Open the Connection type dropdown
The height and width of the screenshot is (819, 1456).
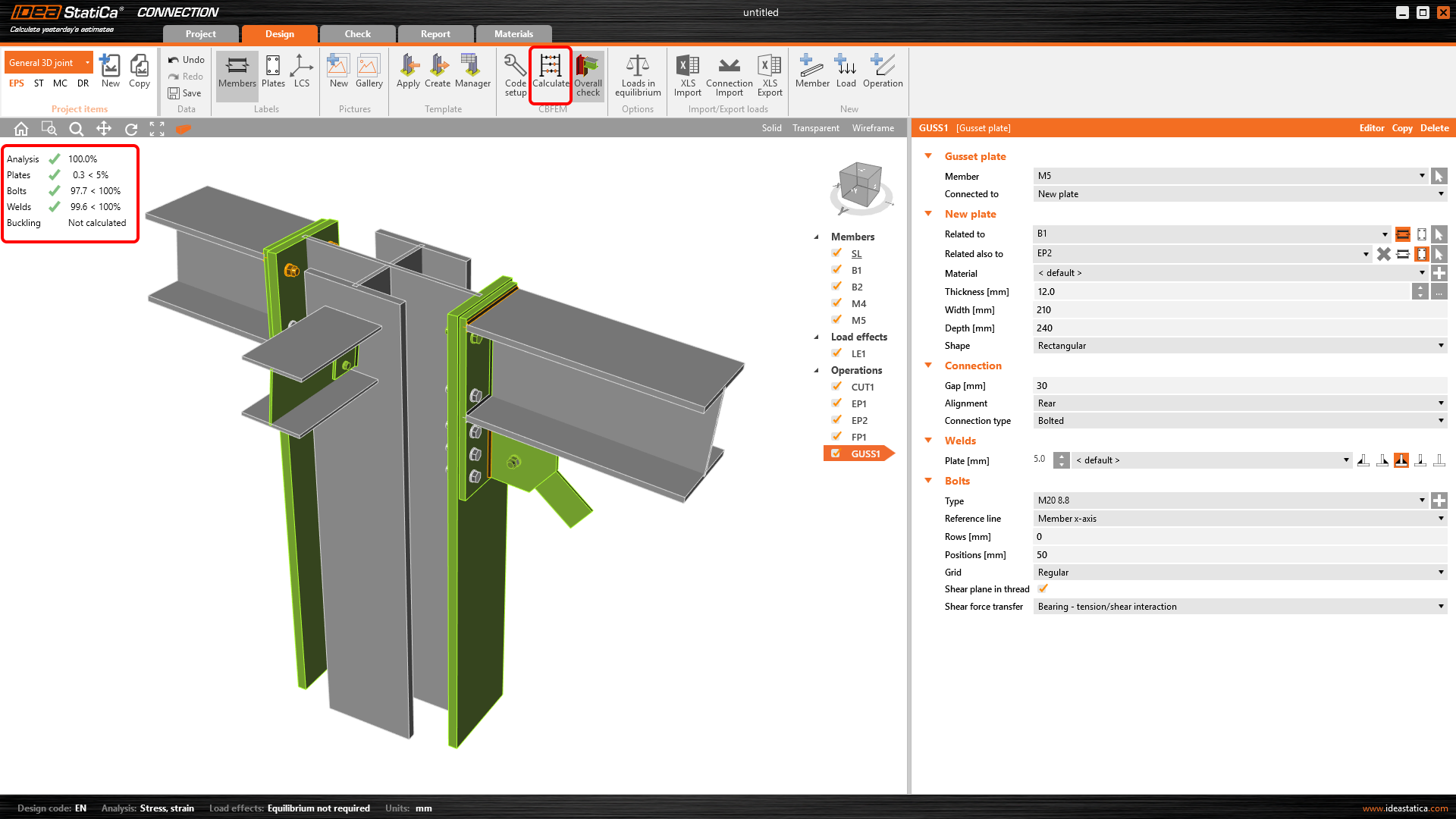[1239, 421]
